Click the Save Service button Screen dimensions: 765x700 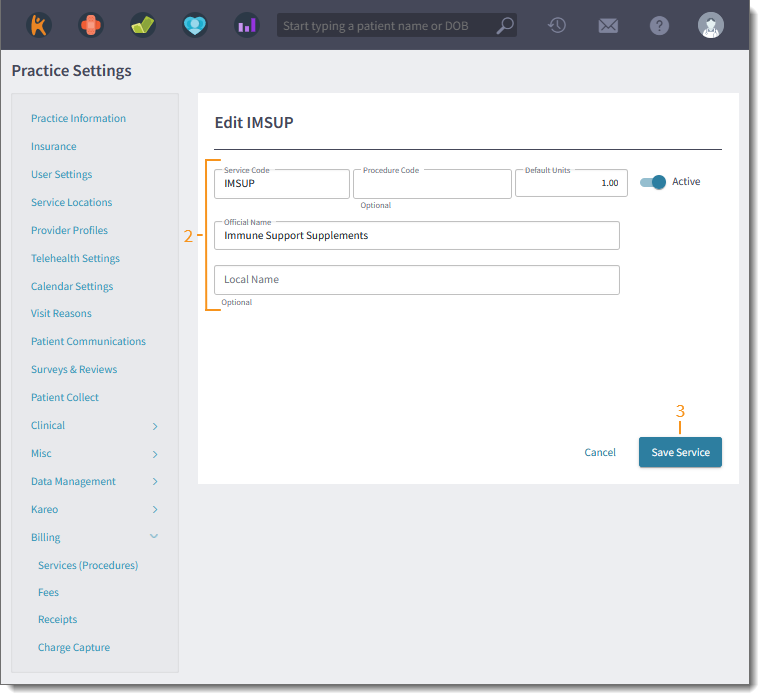(x=680, y=452)
